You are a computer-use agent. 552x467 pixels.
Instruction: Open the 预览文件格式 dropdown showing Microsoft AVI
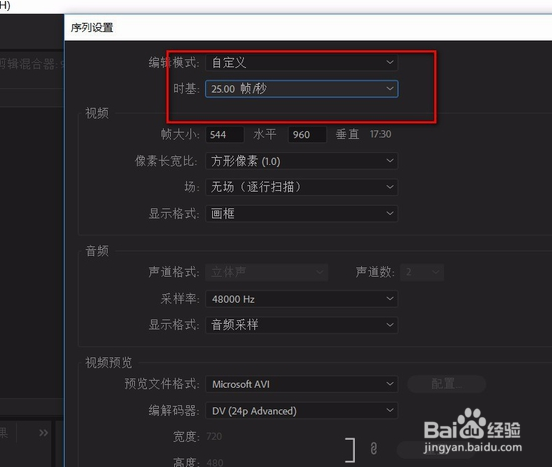302,384
